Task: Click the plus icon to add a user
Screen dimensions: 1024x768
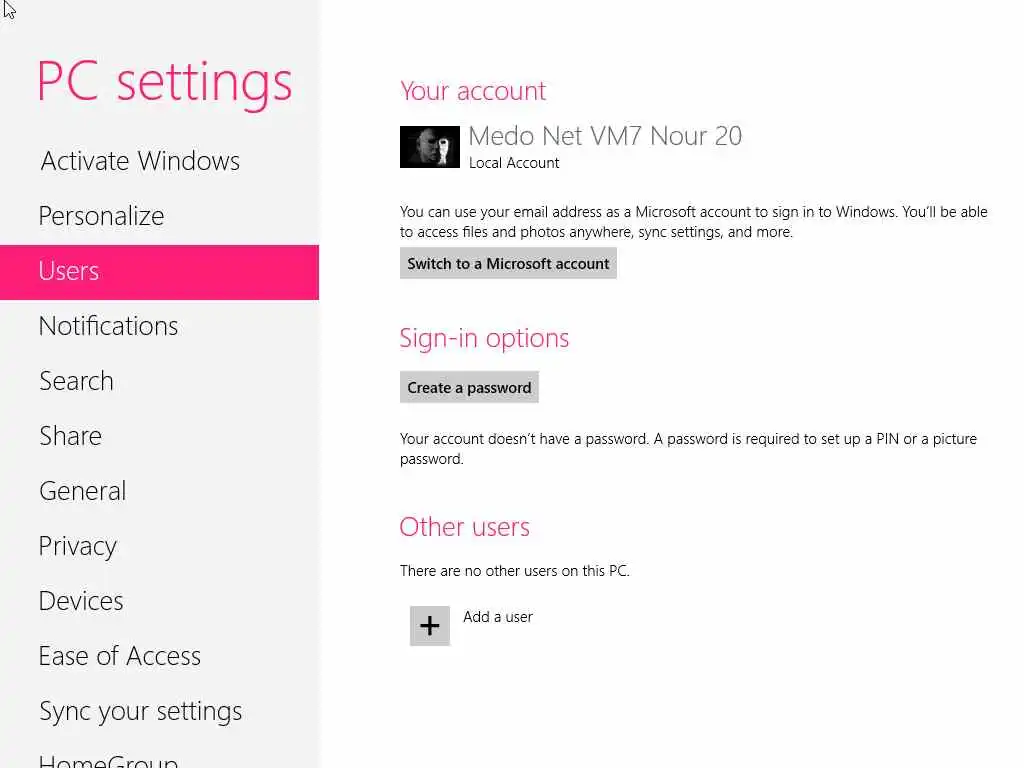Action: point(430,626)
